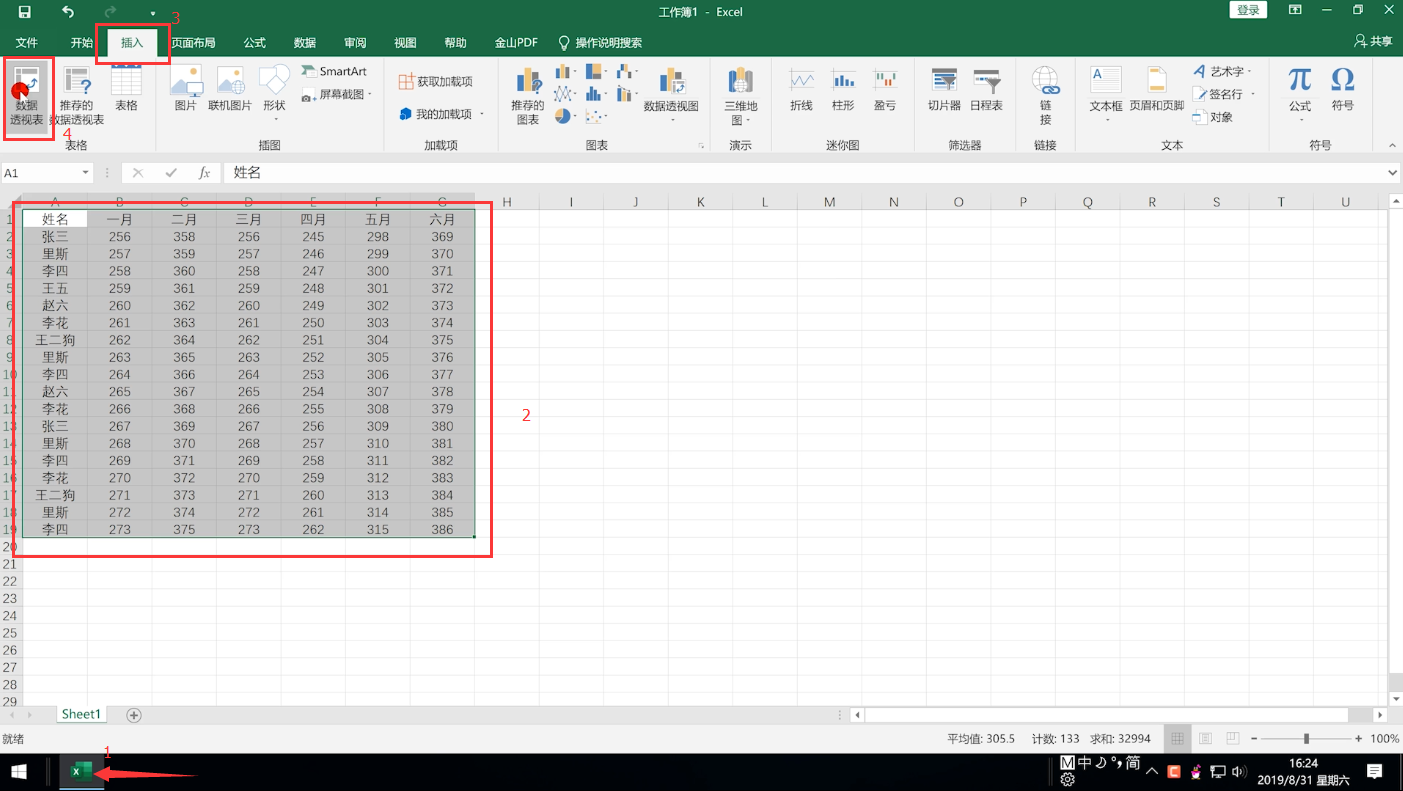Insert a 表格 table
Viewport: 1403px width, 791px height.
126,90
